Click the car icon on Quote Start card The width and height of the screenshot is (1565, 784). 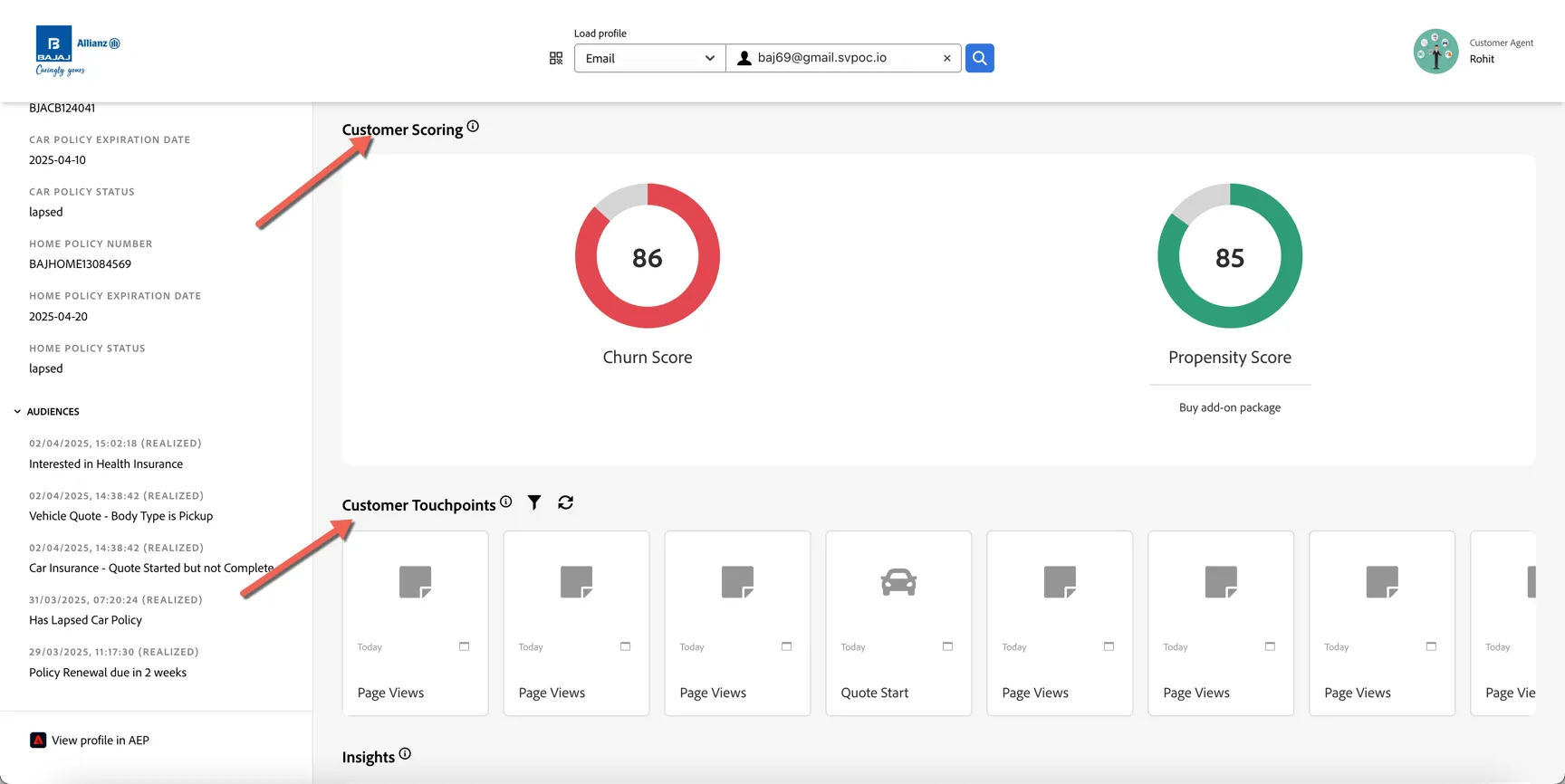coord(898,582)
